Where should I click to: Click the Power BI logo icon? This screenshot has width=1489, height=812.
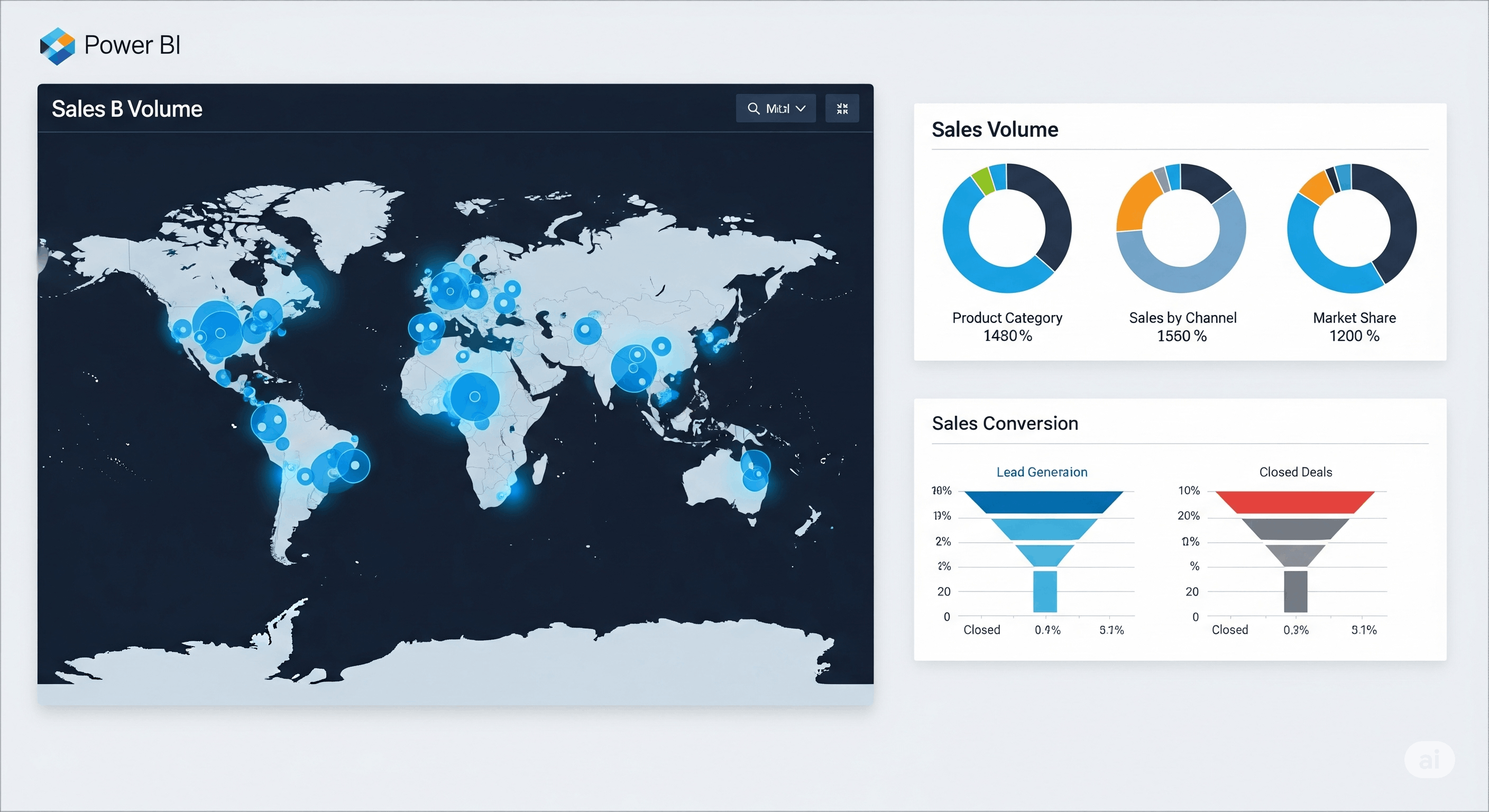(57, 45)
